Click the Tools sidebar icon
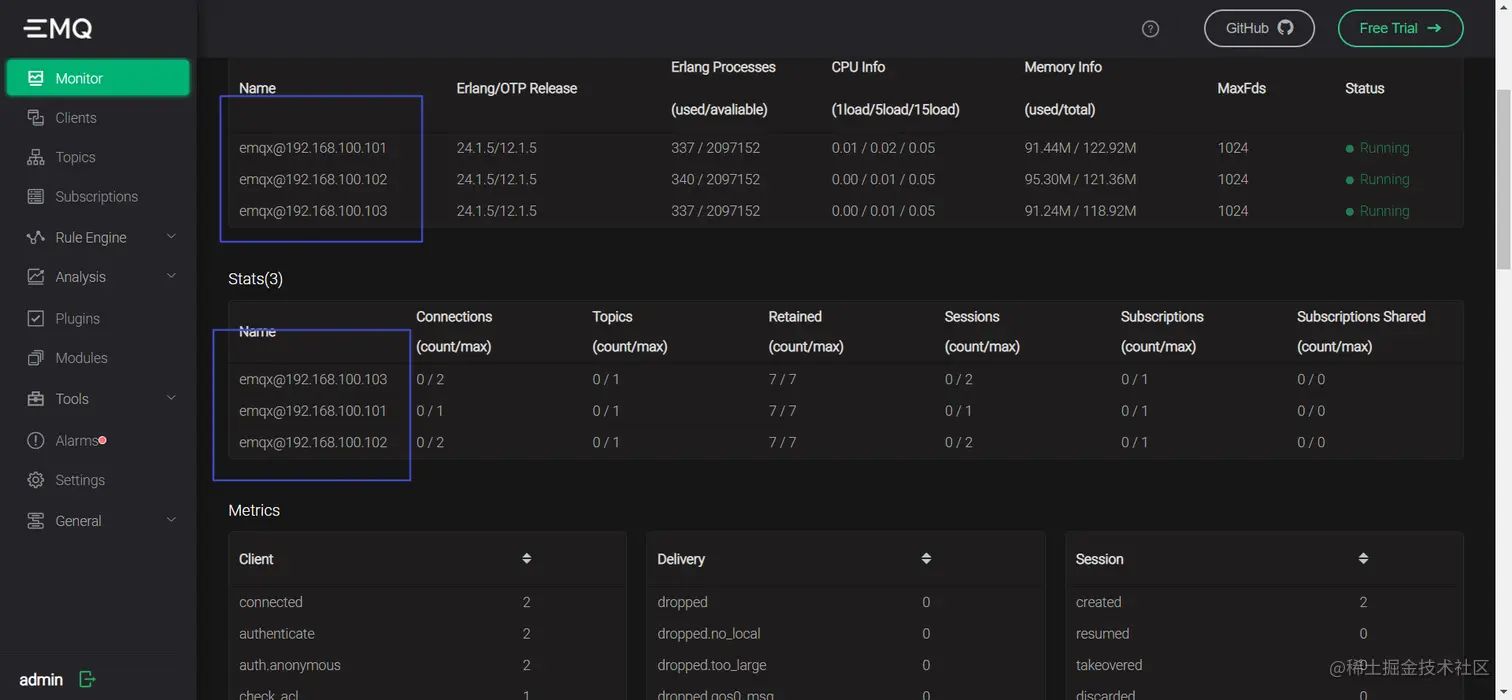This screenshot has height=700, width=1512. 36,398
